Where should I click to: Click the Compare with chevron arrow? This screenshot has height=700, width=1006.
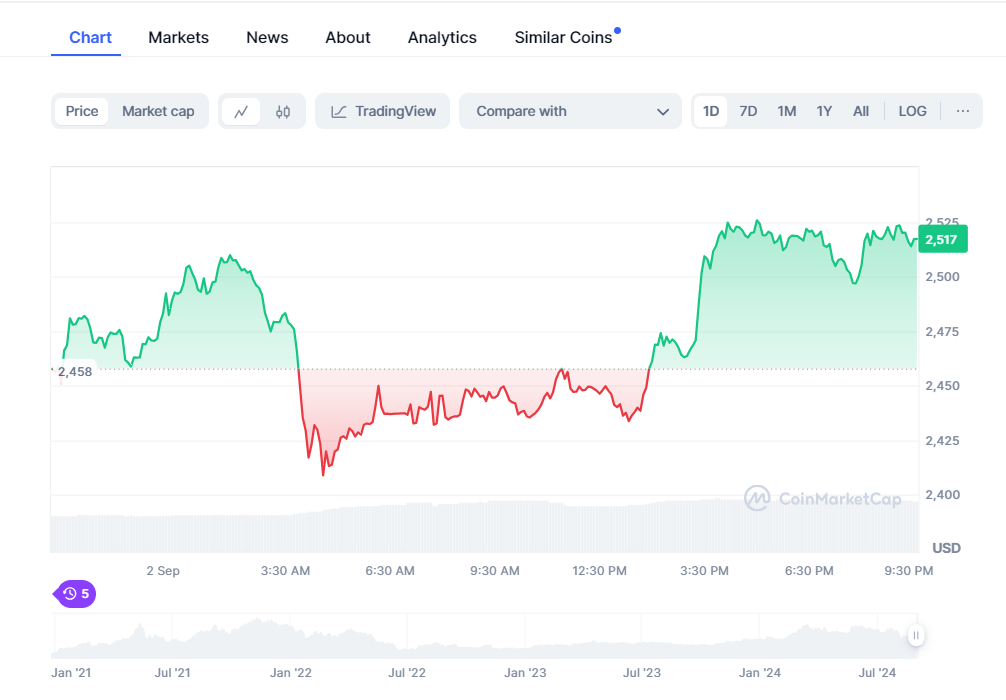pyautogui.click(x=662, y=112)
